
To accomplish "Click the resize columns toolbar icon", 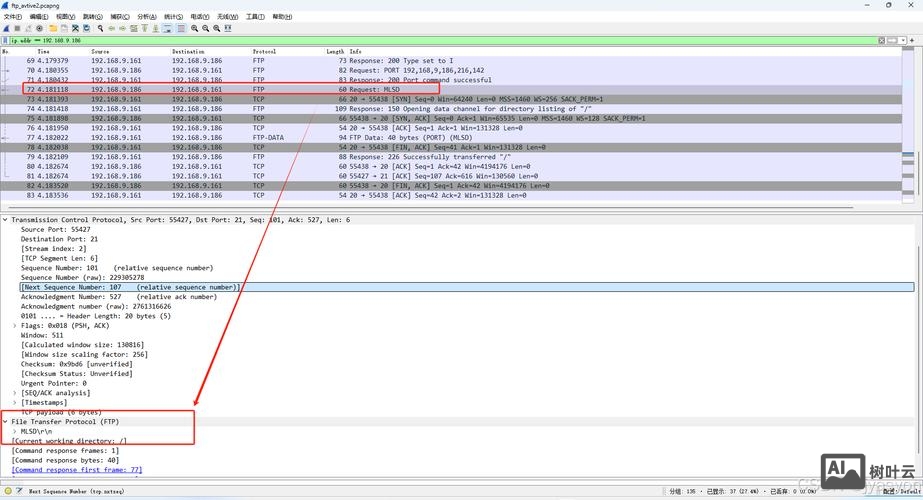I will 227,28.
